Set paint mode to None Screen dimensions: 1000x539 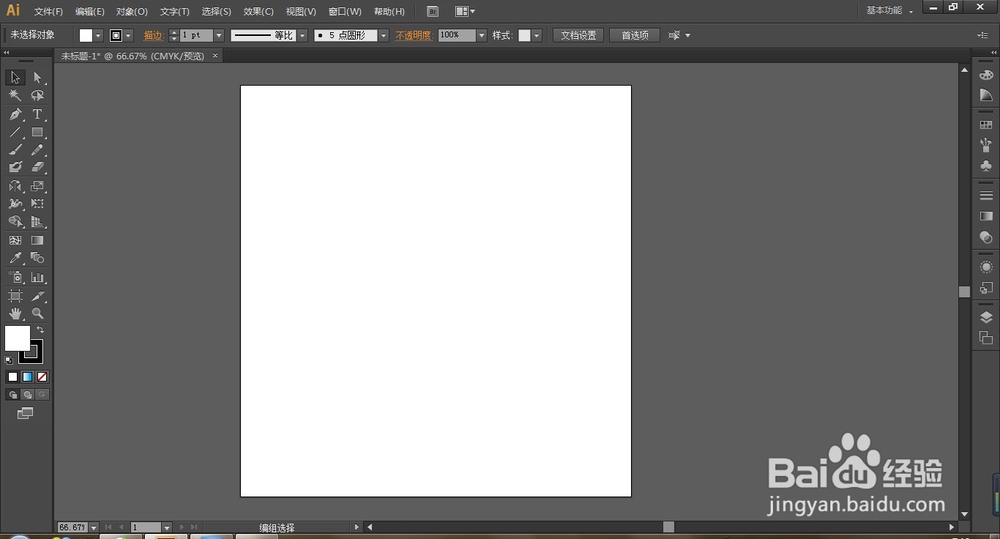point(42,377)
